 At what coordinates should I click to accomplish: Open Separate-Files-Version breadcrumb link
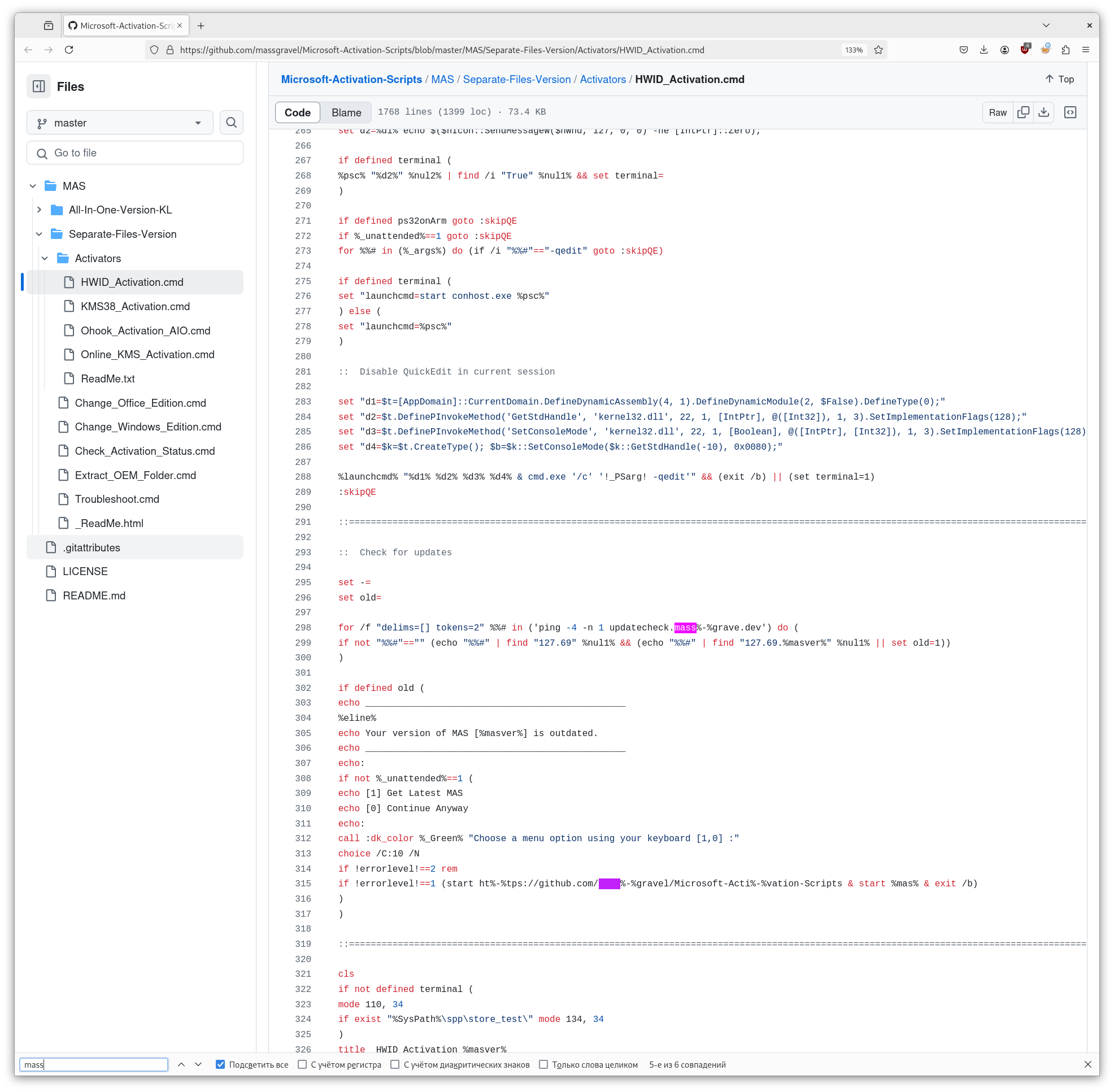pos(517,80)
